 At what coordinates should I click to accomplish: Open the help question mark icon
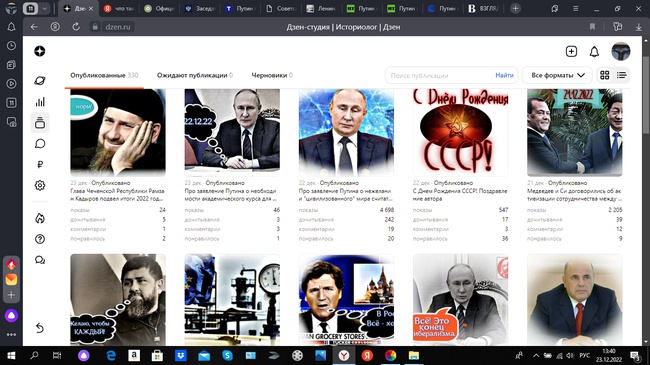40,239
